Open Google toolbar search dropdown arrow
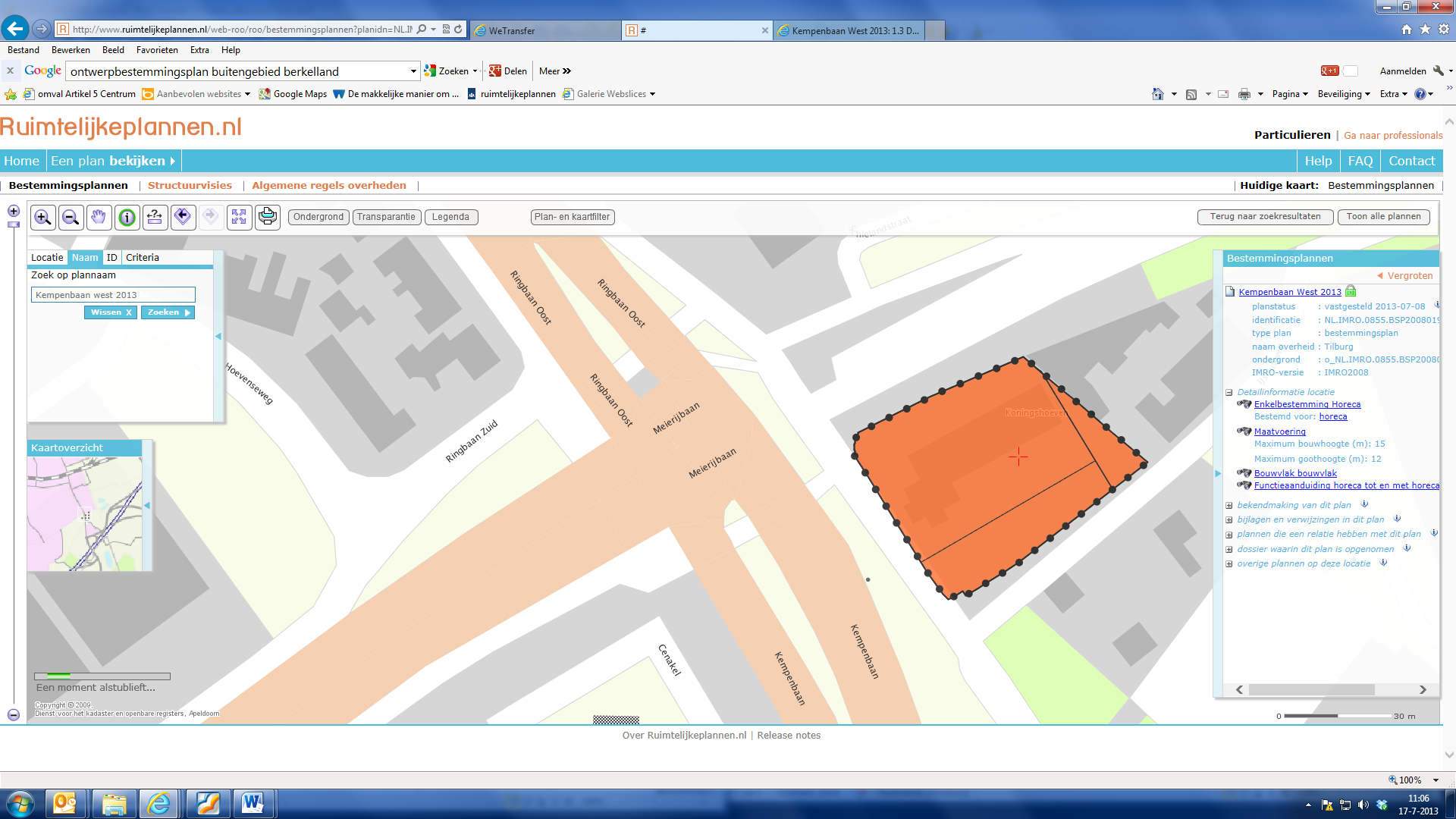Image resolution: width=1456 pixels, height=819 pixels. pos(413,71)
